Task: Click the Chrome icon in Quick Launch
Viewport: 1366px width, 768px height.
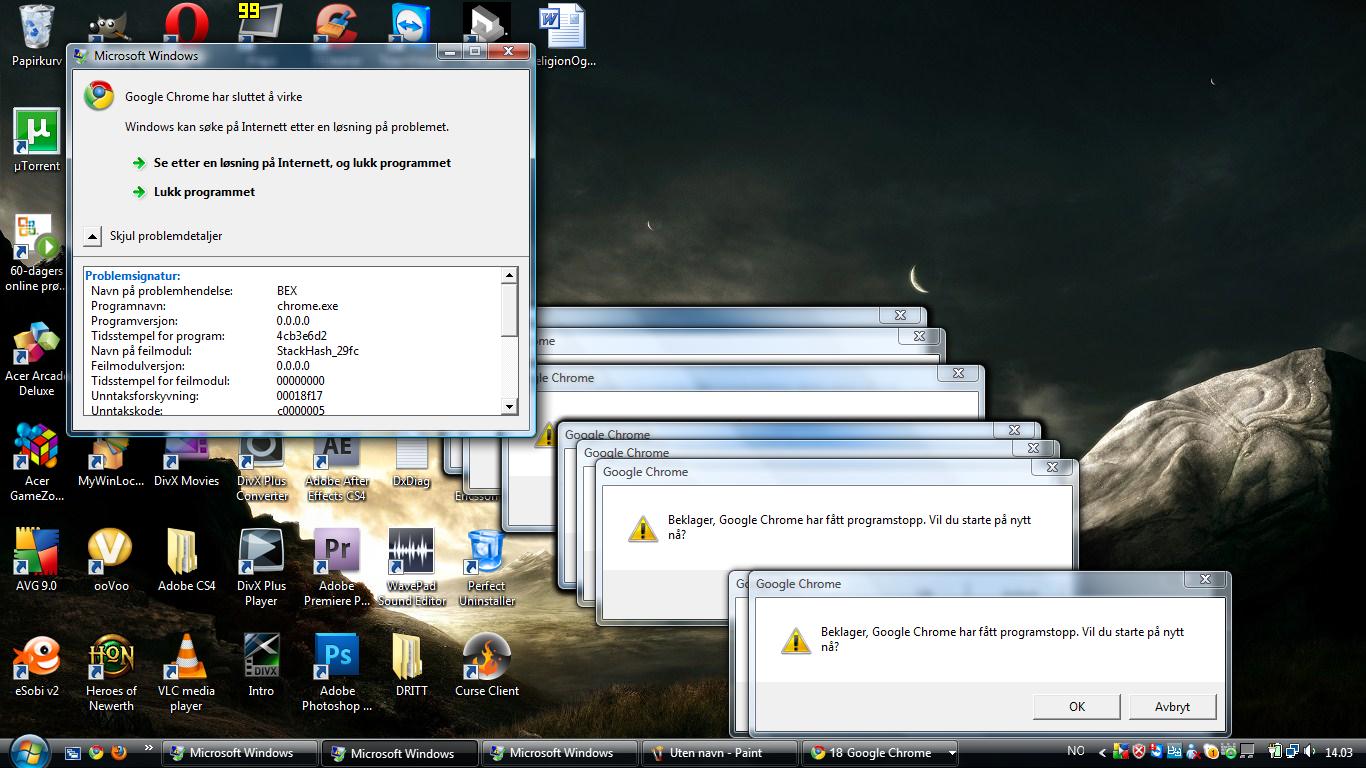Action: pos(96,753)
